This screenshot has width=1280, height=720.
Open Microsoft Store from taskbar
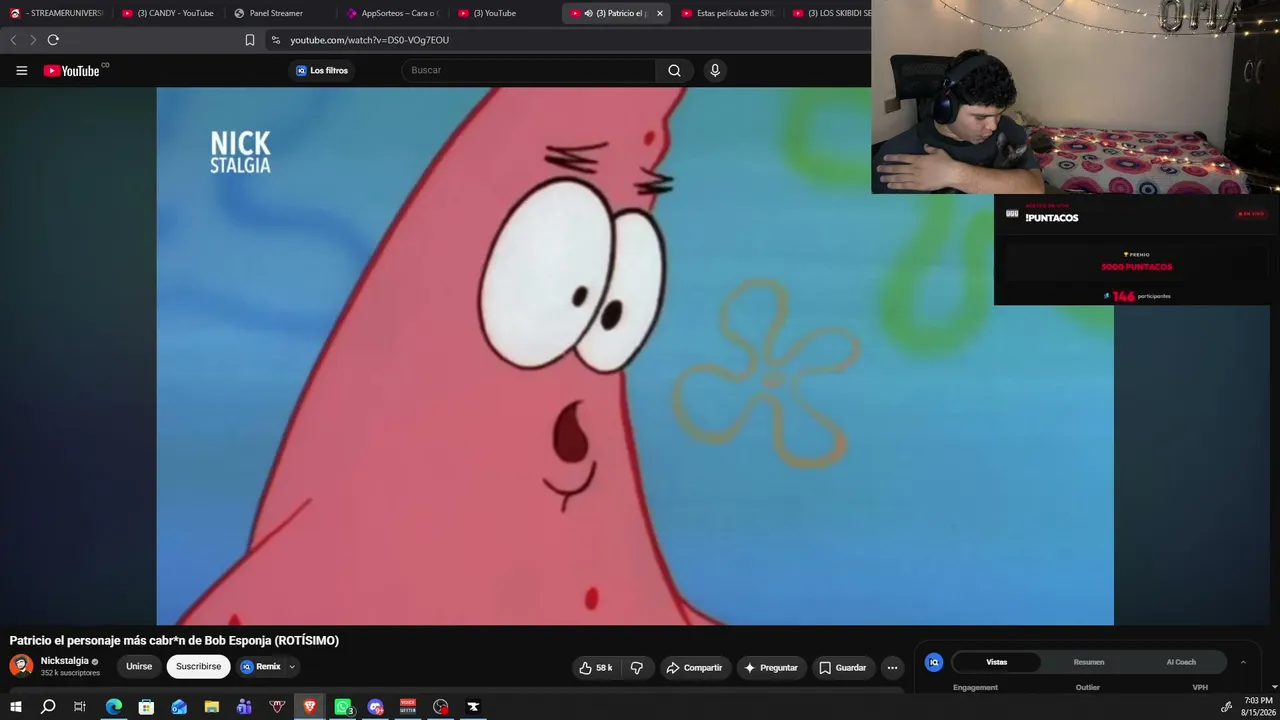pyautogui.click(x=146, y=707)
